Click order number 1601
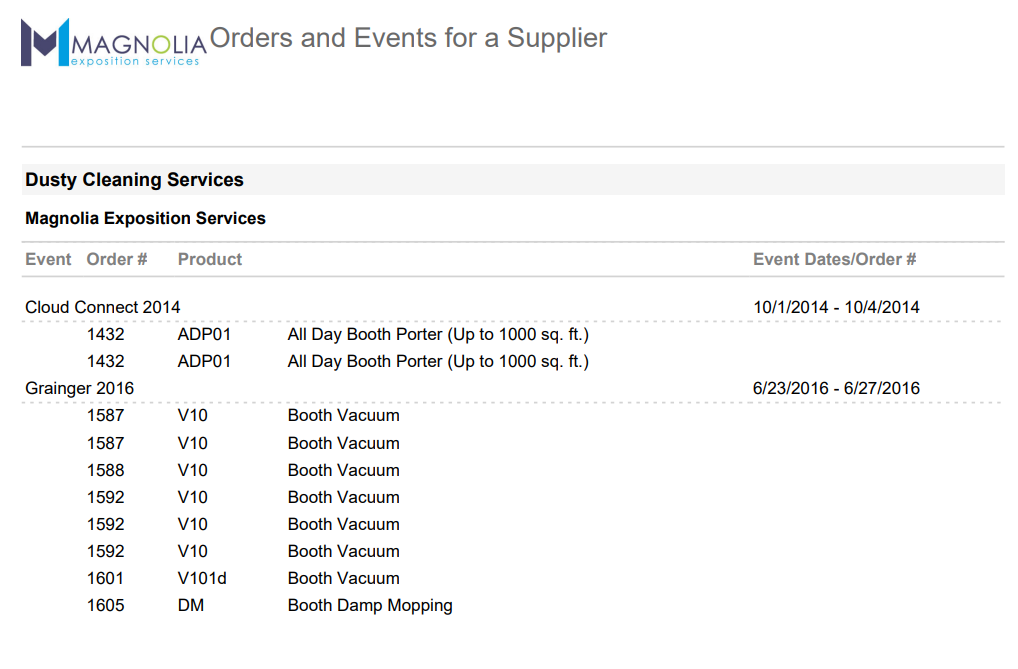This screenshot has width=1018, height=669. 106,578
